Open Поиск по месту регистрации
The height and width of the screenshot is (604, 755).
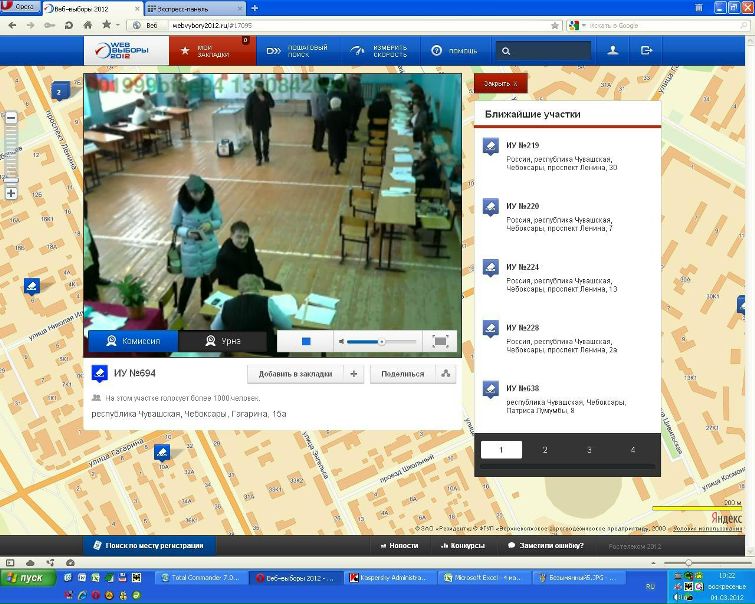point(149,546)
